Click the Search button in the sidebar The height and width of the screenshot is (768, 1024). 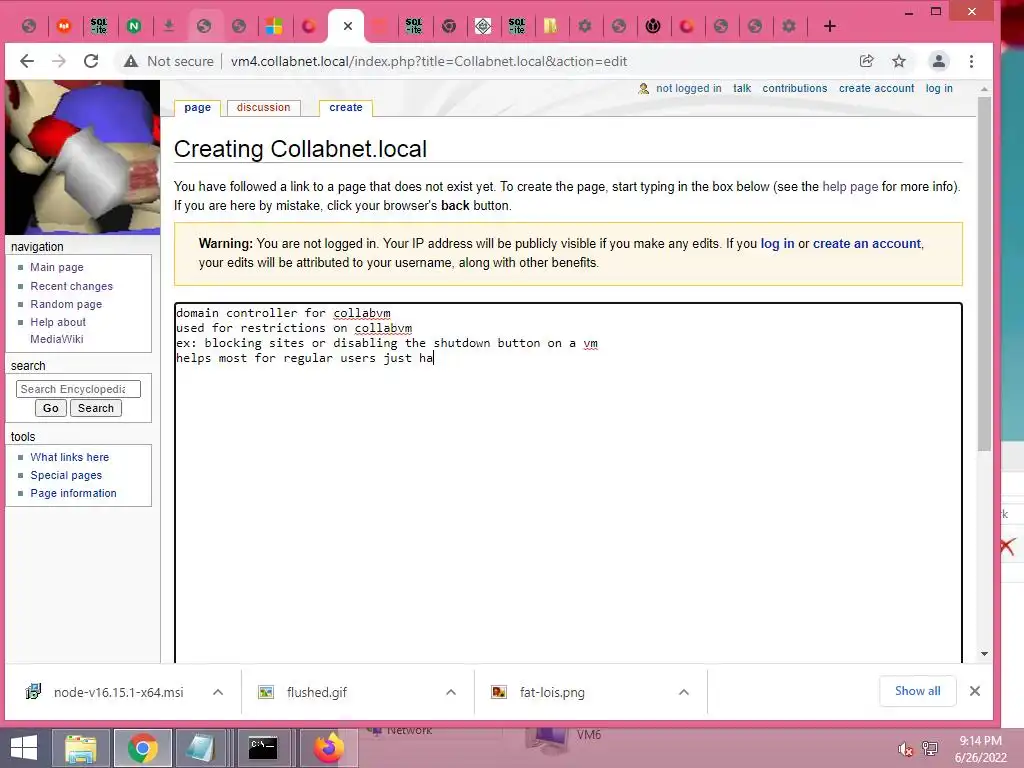point(95,408)
